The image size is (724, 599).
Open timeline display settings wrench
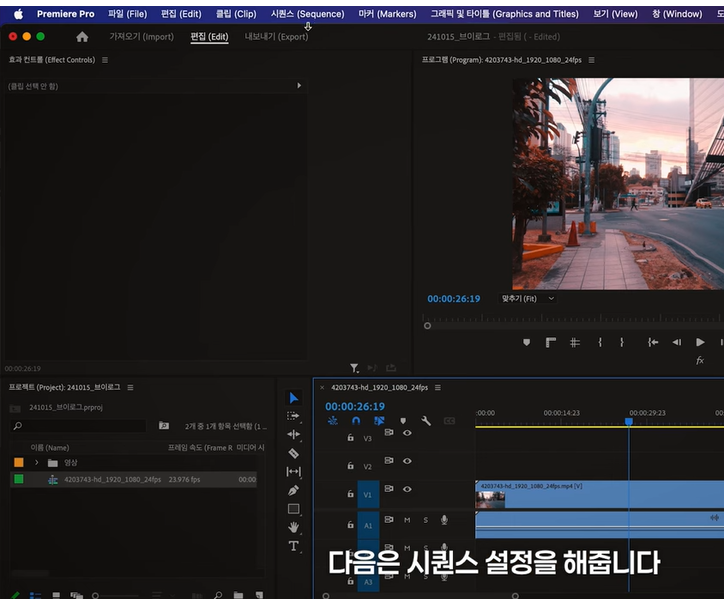pyautogui.click(x=426, y=421)
